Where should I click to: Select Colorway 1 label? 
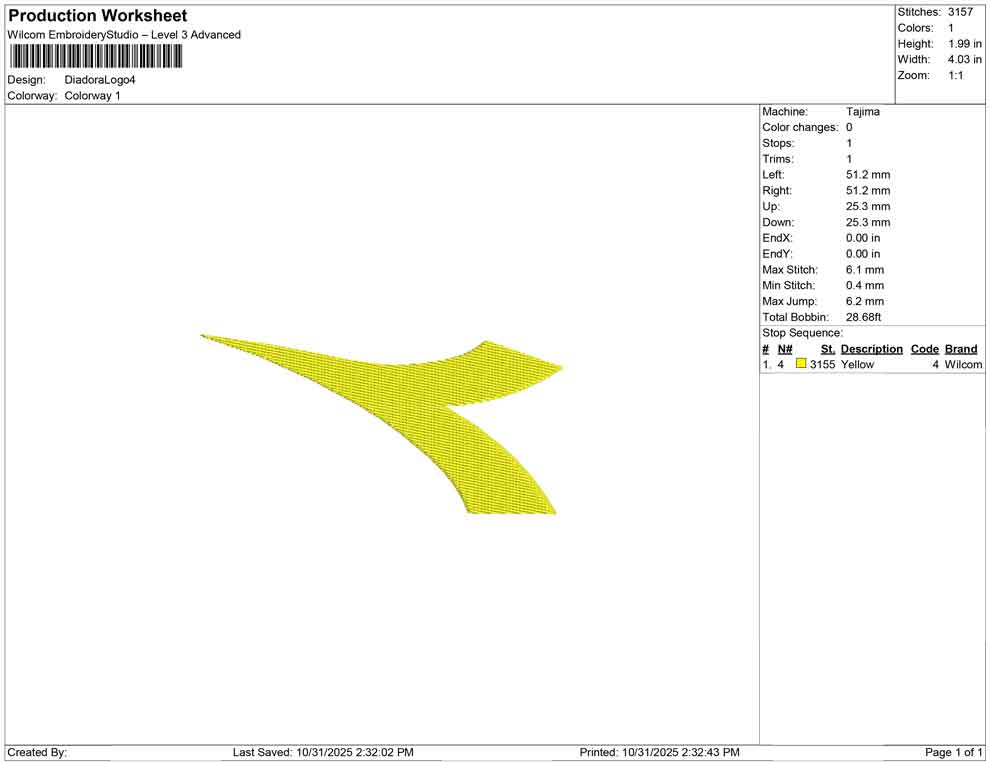point(91,95)
